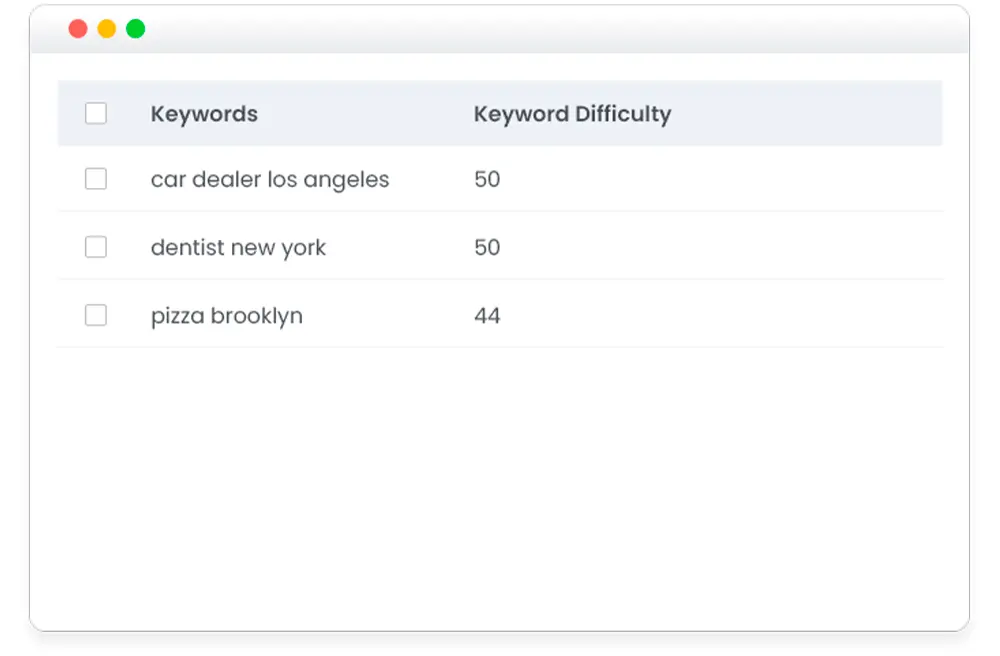Viewport: 1000px width, 656px height.
Task: Click difficulty value 50 for dentist new york
Action: pyautogui.click(x=487, y=247)
